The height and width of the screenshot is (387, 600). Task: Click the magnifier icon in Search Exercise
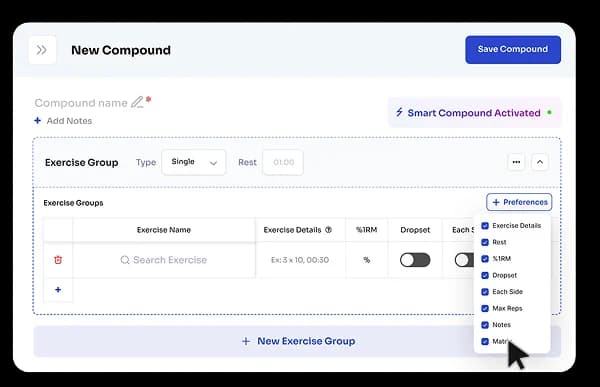pyautogui.click(x=125, y=260)
